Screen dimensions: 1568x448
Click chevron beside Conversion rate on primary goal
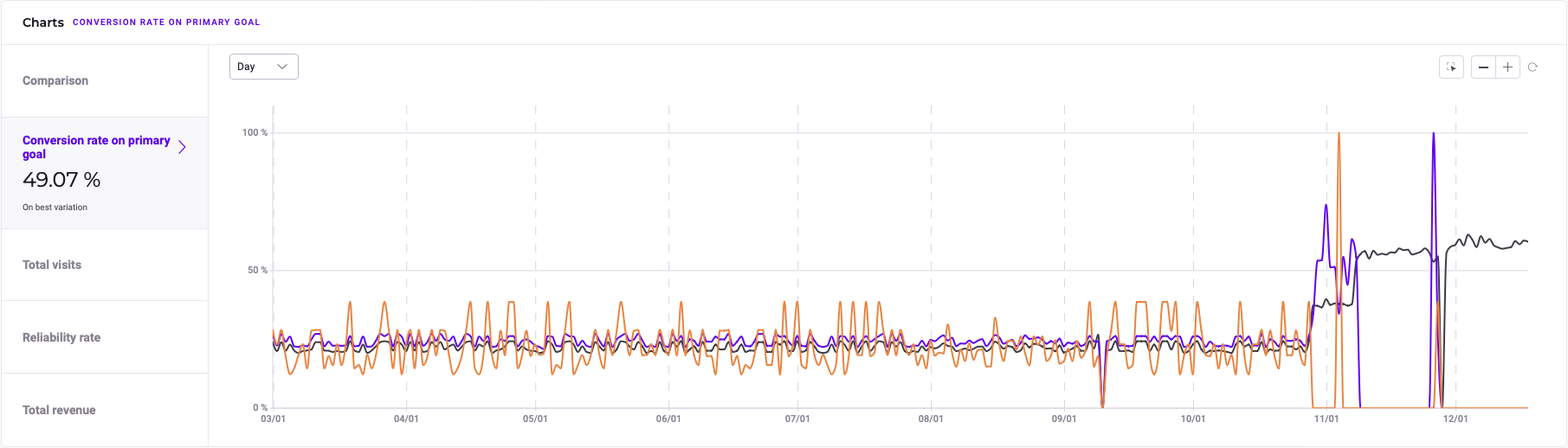click(x=182, y=147)
